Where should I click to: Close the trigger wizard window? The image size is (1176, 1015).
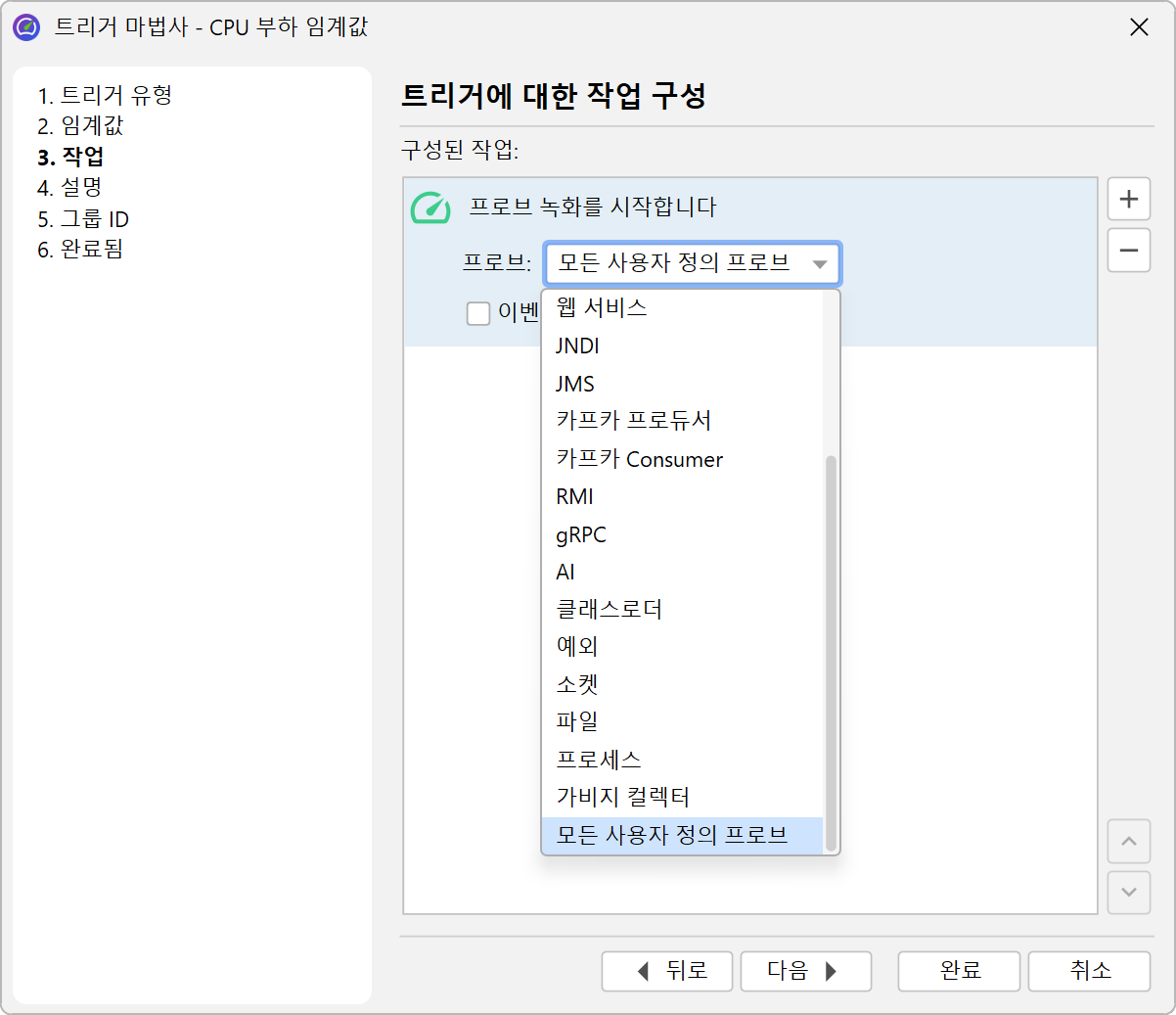1139,27
